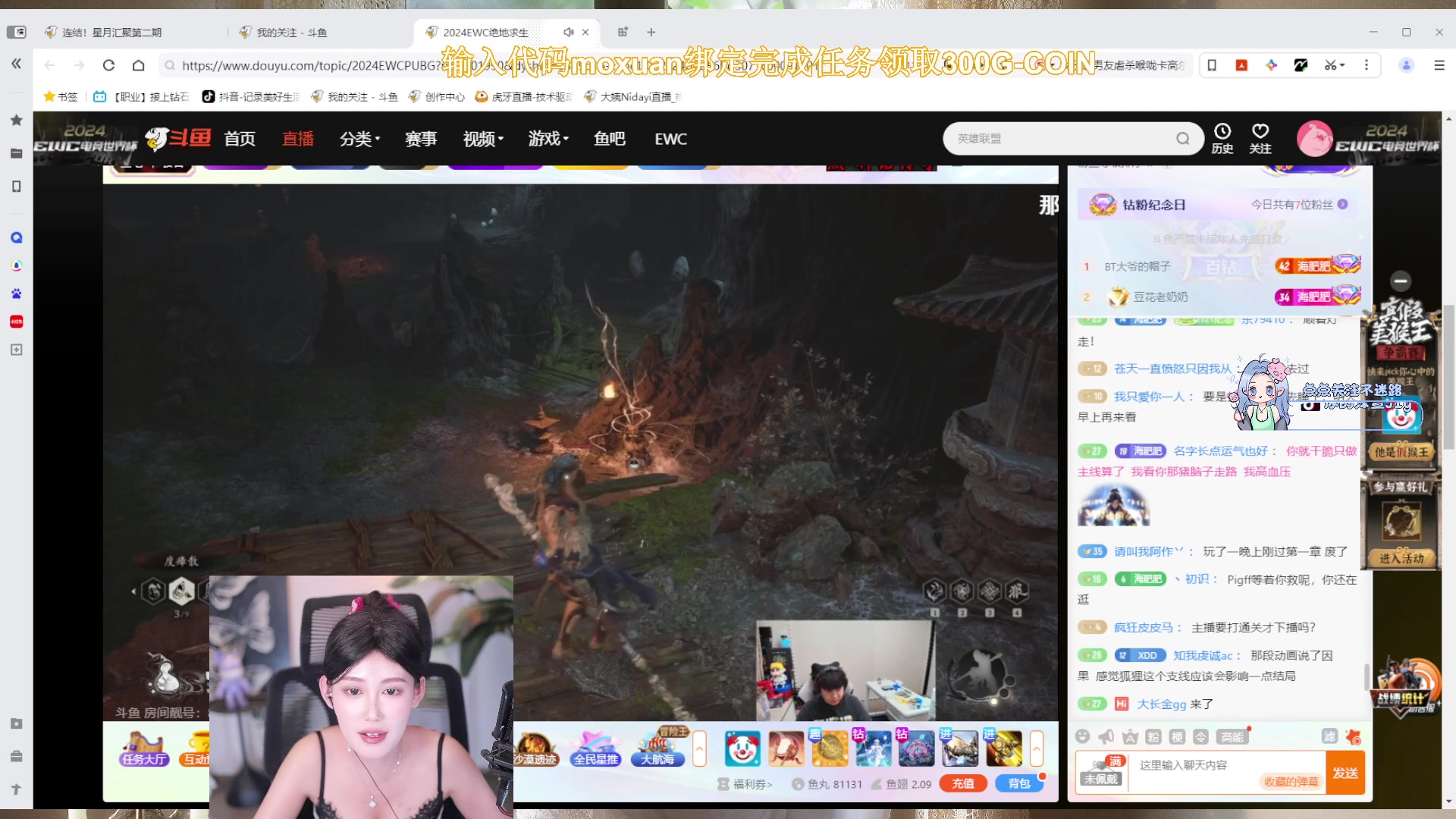
Task: Reload the page with the refresh icon
Action: (x=108, y=65)
